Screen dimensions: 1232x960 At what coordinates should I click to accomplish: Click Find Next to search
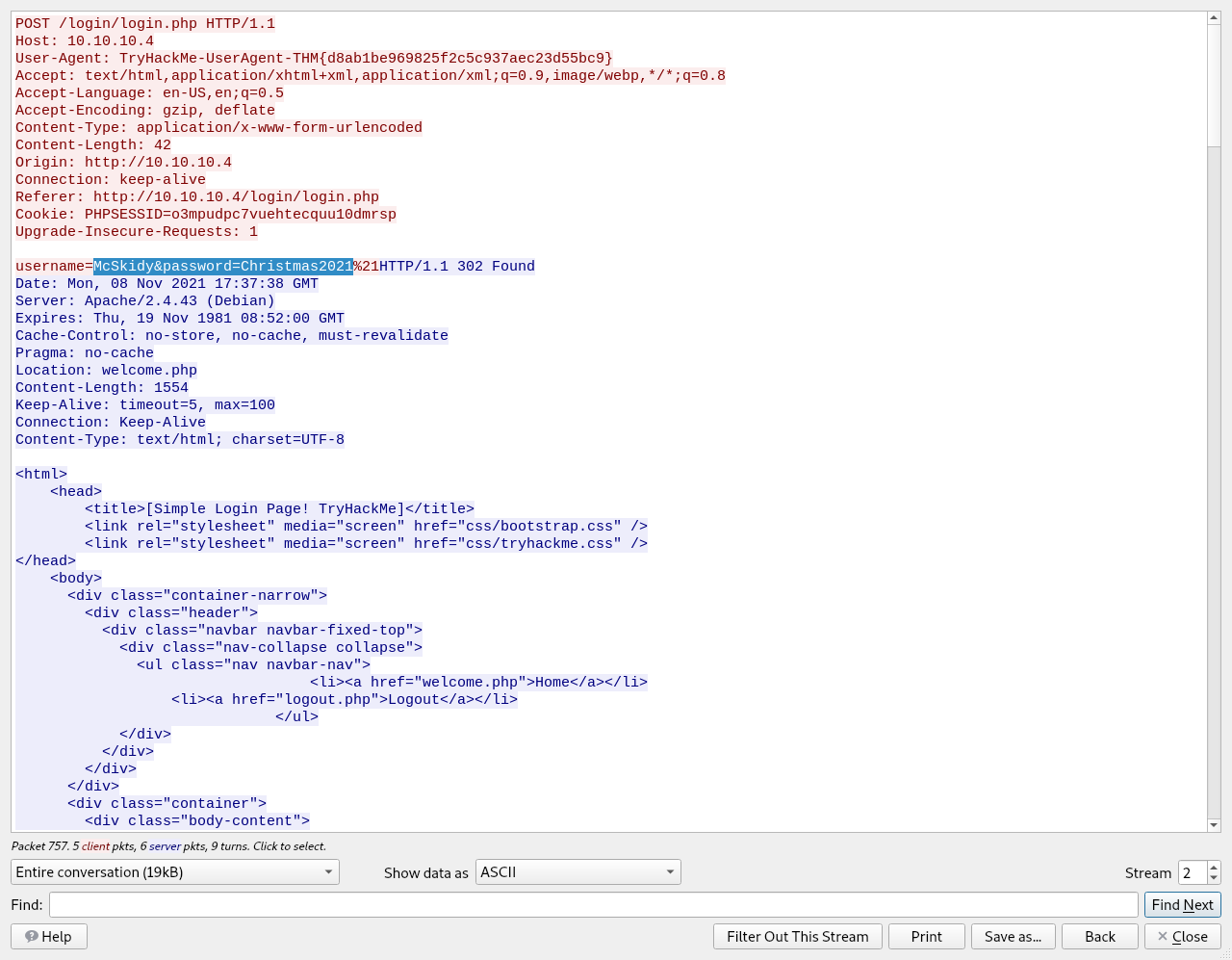[1182, 905]
